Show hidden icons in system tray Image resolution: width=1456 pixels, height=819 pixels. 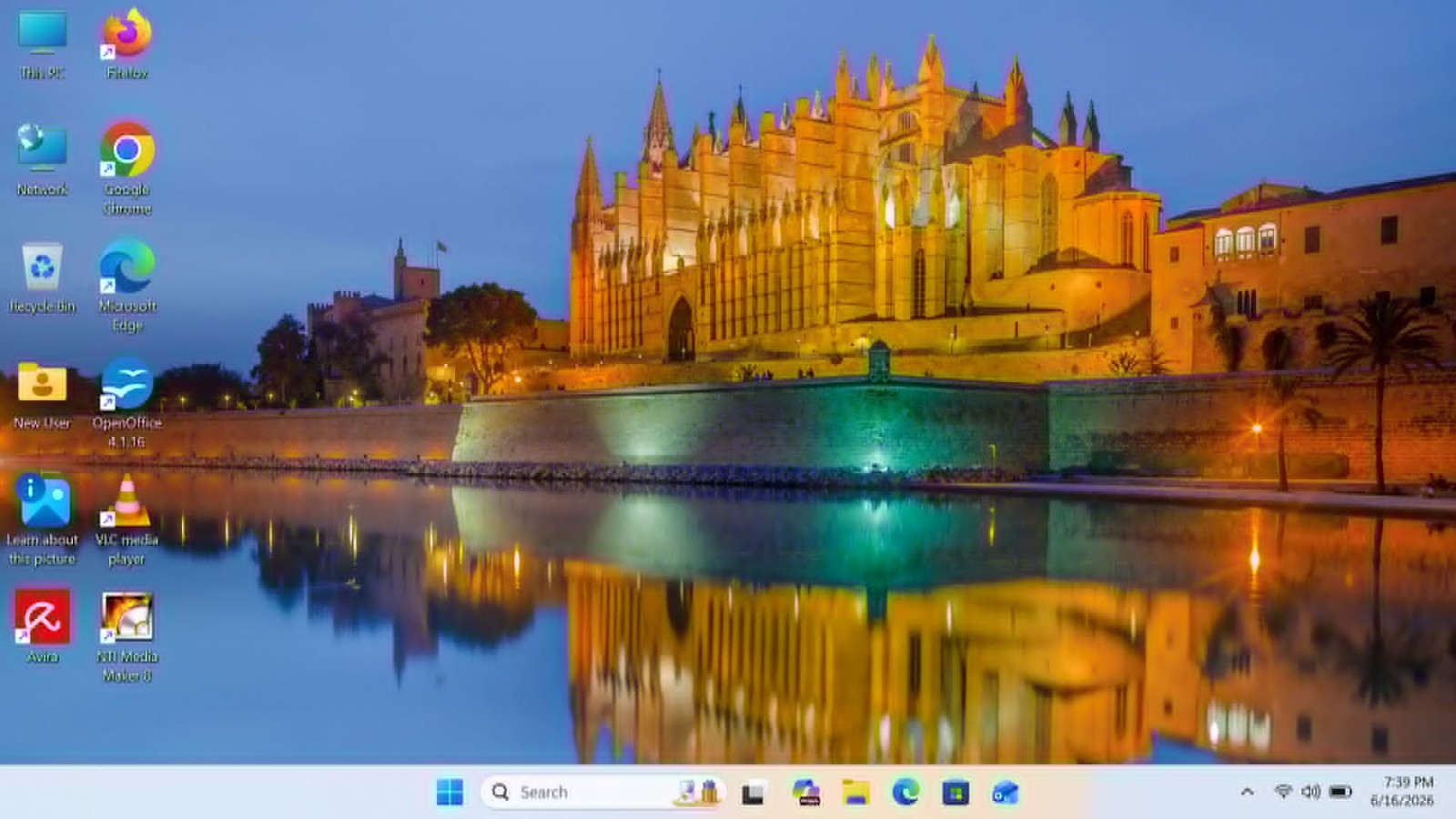[x=1248, y=792]
